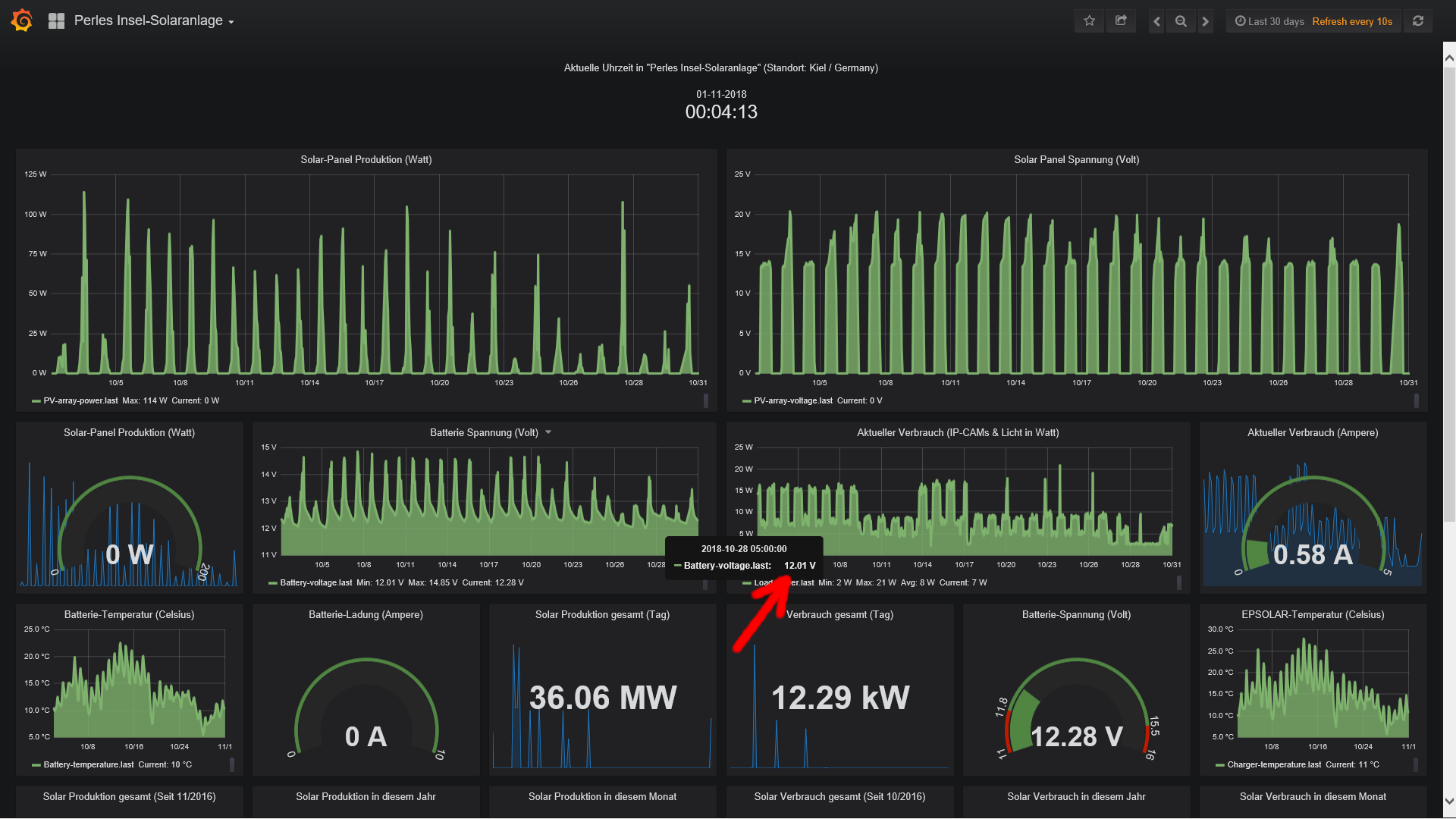The image size is (1456, 819).
Task: Zoom out the time range
Action: coord(1181,21)
